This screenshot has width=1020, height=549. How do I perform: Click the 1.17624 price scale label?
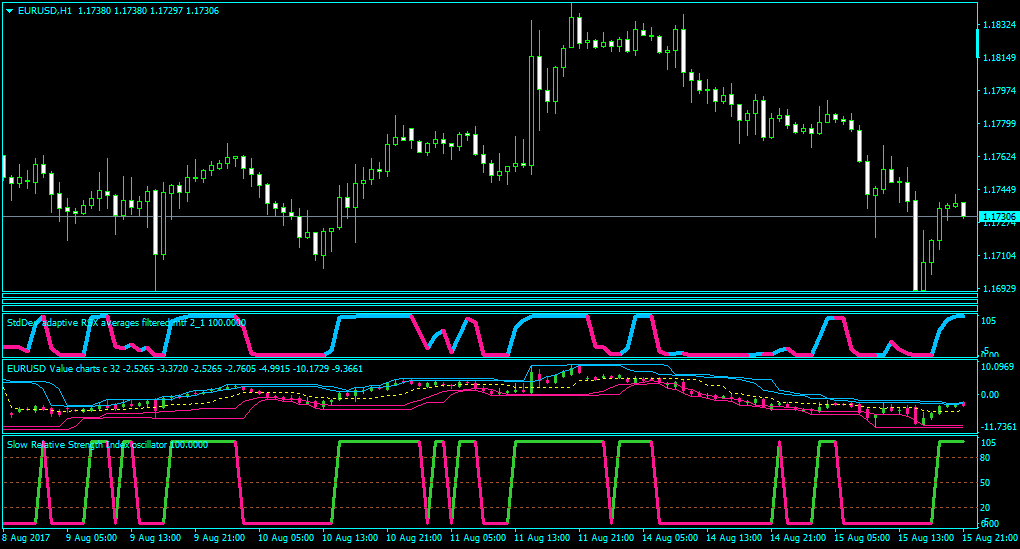tap(999, 157)
